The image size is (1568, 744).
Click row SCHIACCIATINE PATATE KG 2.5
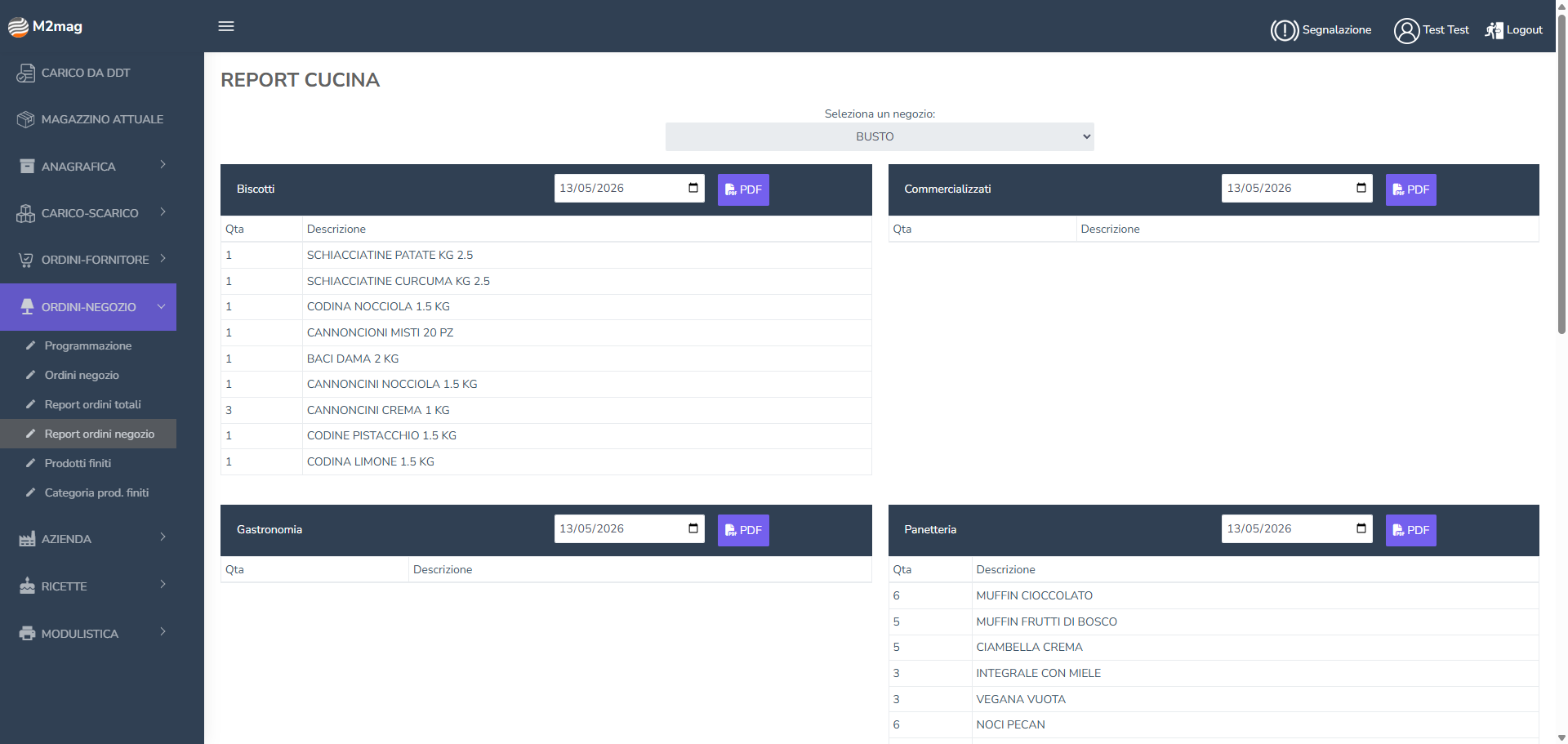(x=546, y=255)
